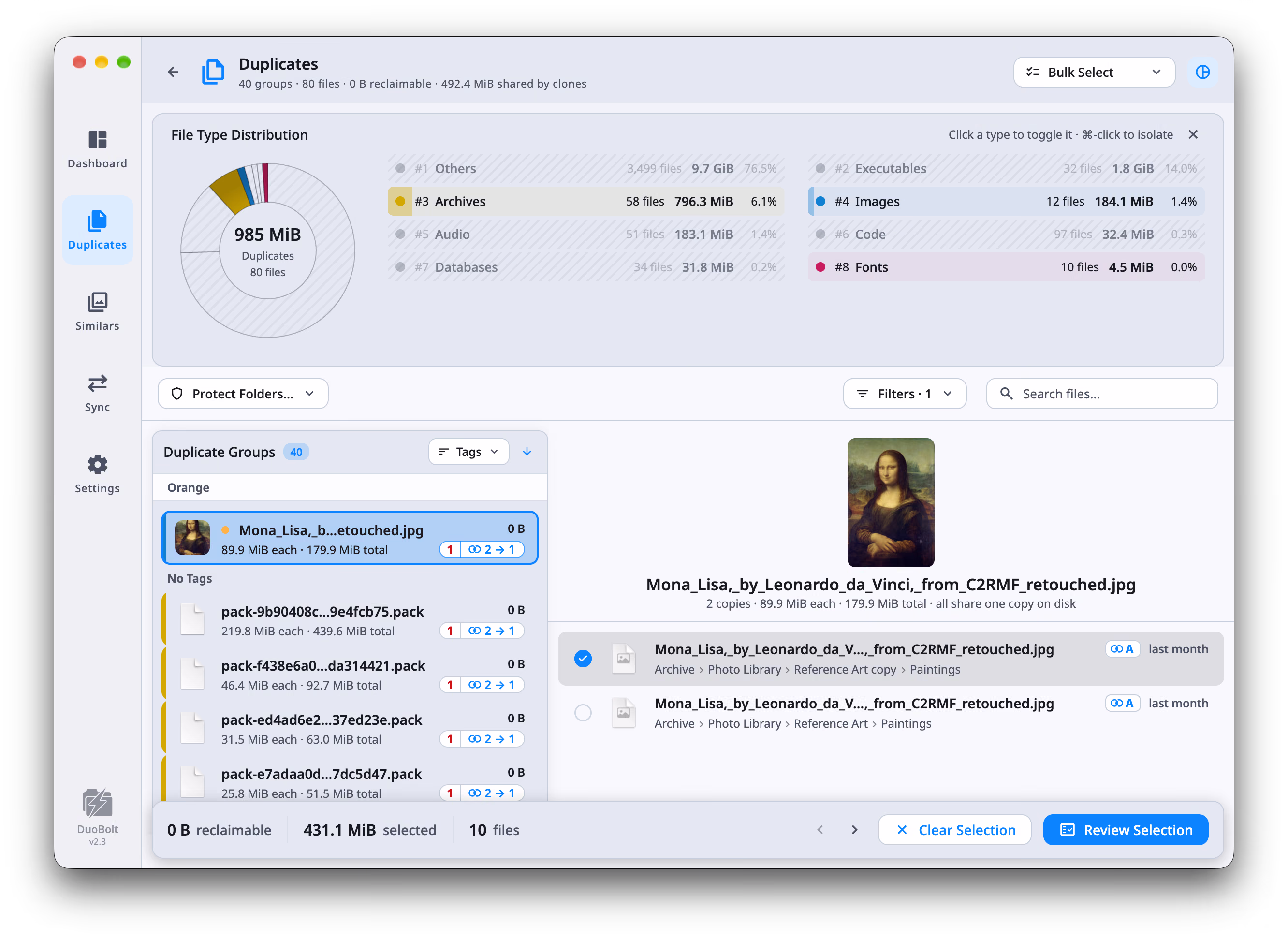Toggle the Fonts file type

tap(1006, 267)
